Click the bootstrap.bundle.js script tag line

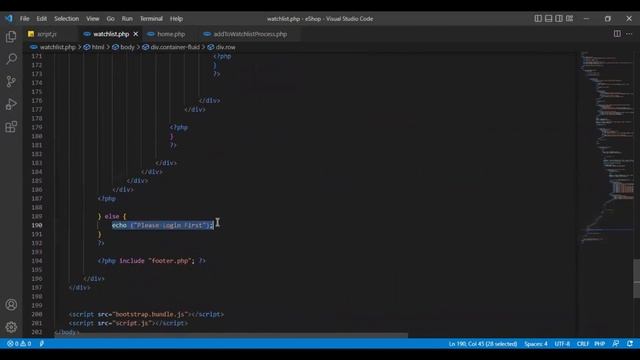point(146,314)
